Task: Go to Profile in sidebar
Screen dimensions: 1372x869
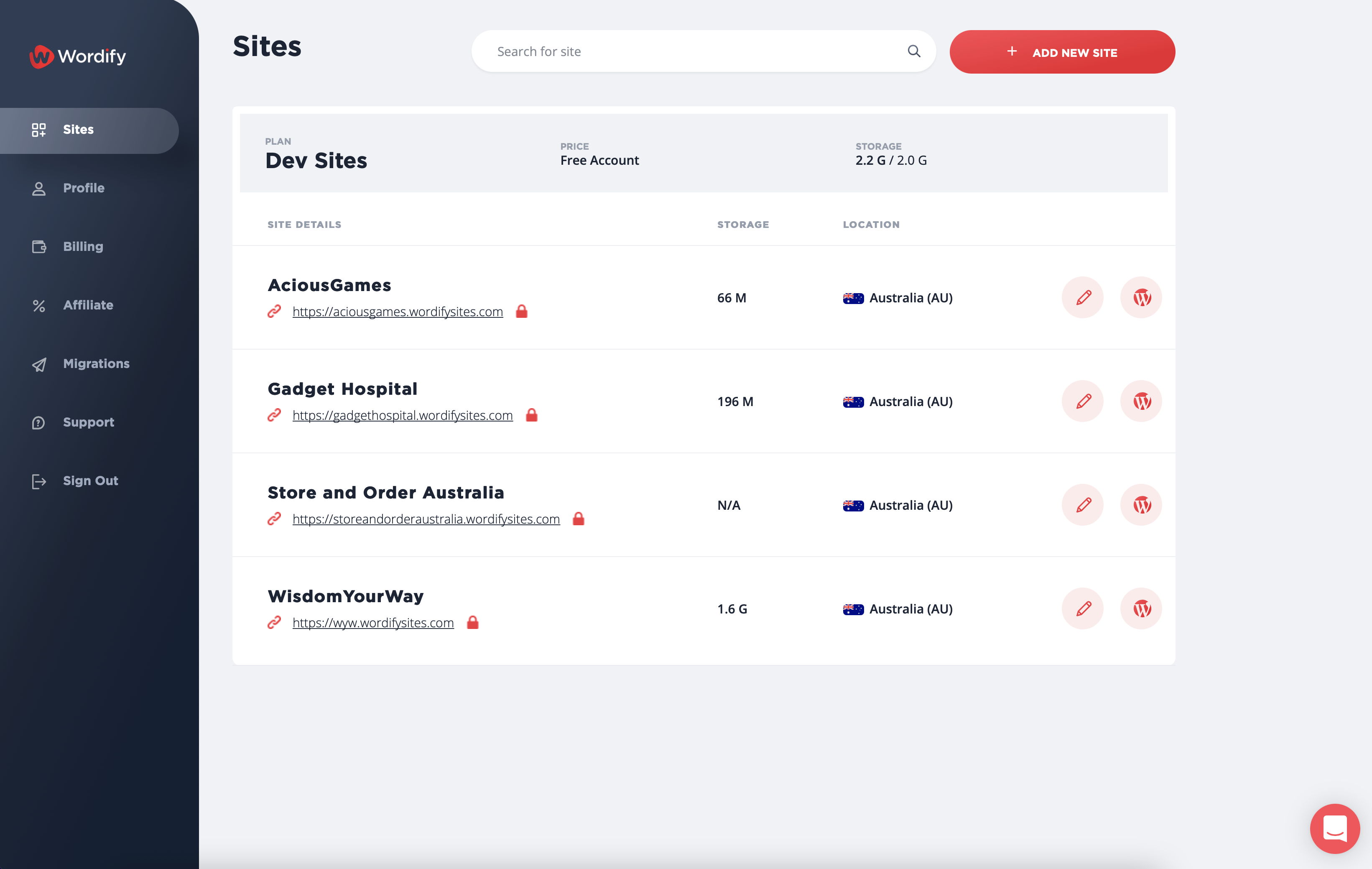Action: [84, 188]
